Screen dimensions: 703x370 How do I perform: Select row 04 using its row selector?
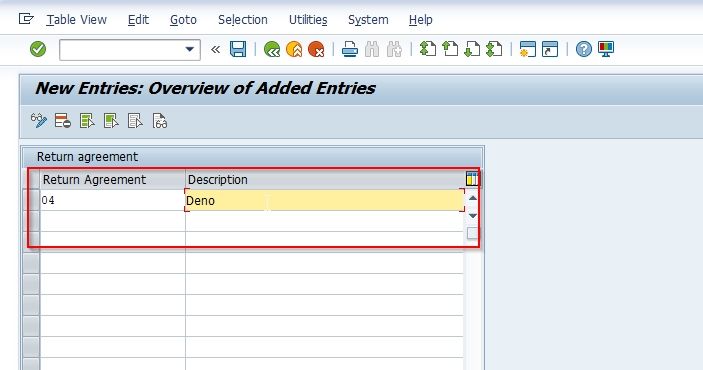(31, 200)
